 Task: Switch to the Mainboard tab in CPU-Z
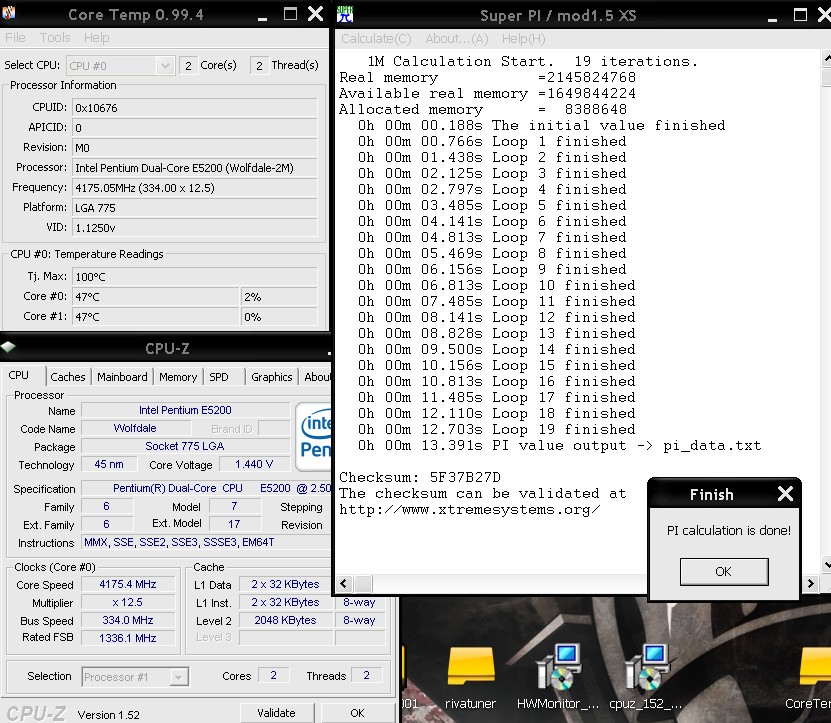click(122, 377)
